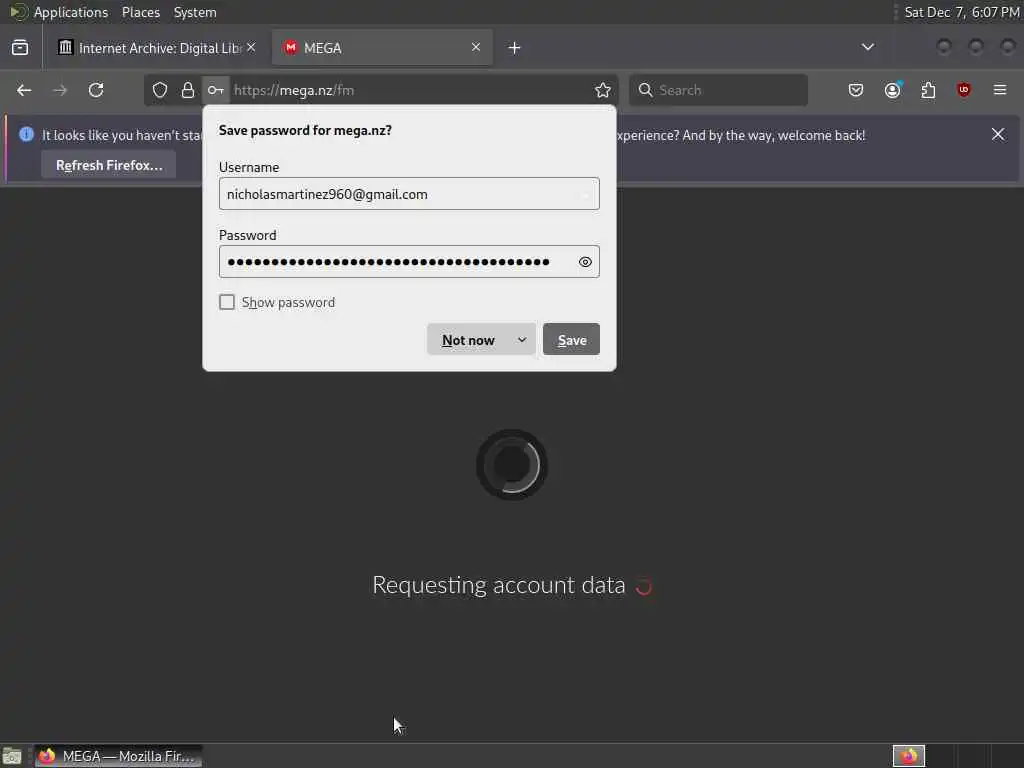This screenshot has width=1024, height=768.
Task: Click the show desktop icon in the bottom panel
Action: tap(12, 756)
